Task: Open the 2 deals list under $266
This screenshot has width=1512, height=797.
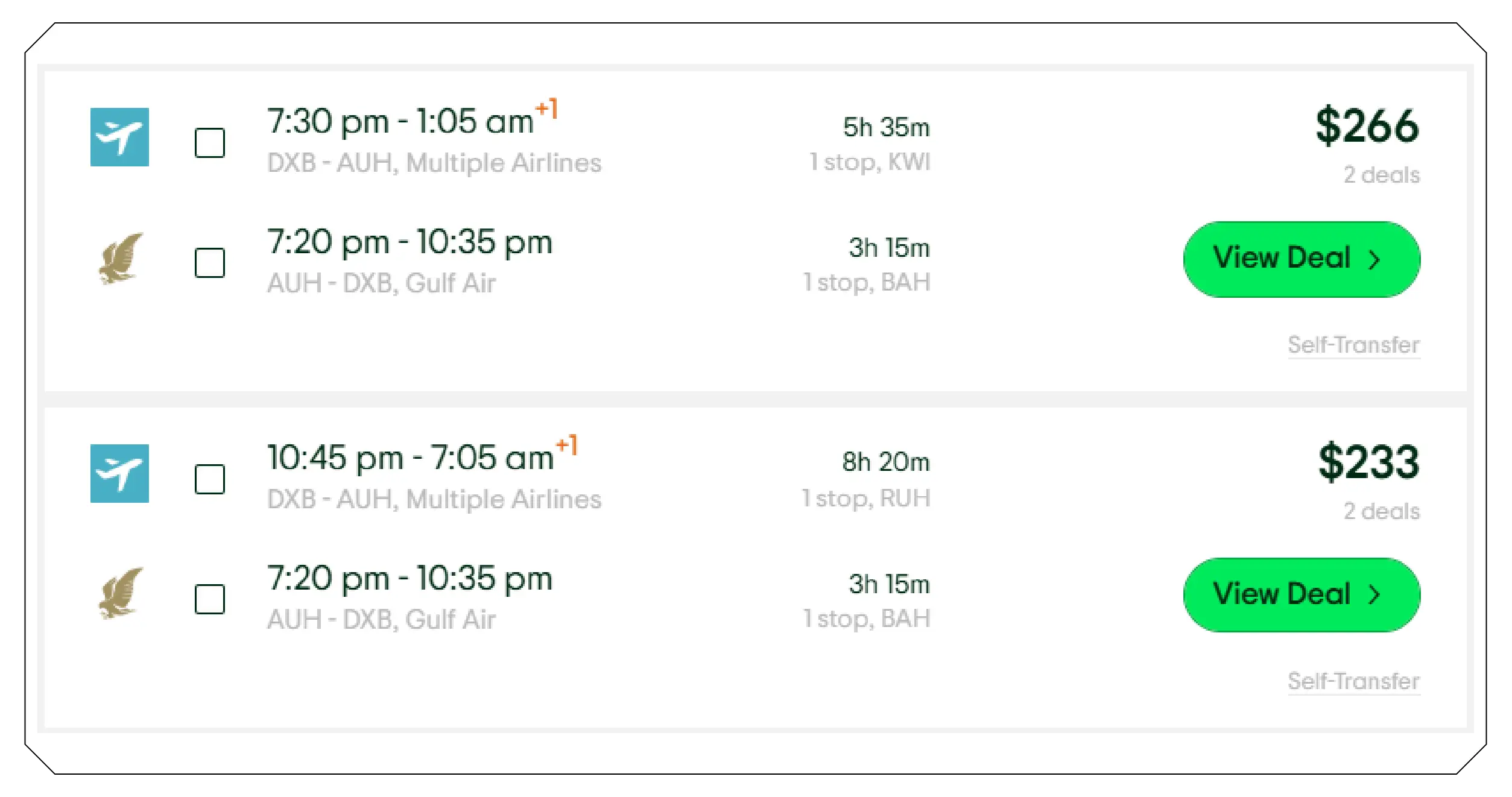Action: pyautogui.click(x=1381, y=175)
